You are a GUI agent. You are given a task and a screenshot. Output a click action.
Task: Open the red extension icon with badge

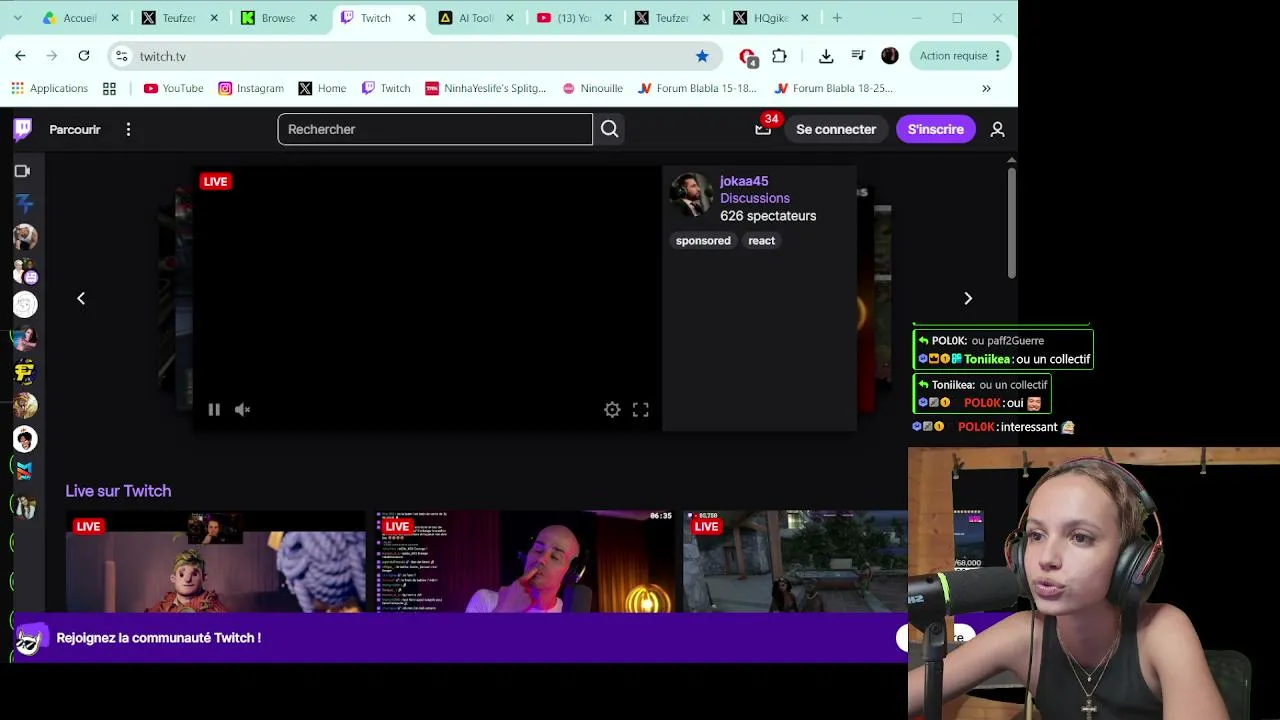click(x=748, y=57)
